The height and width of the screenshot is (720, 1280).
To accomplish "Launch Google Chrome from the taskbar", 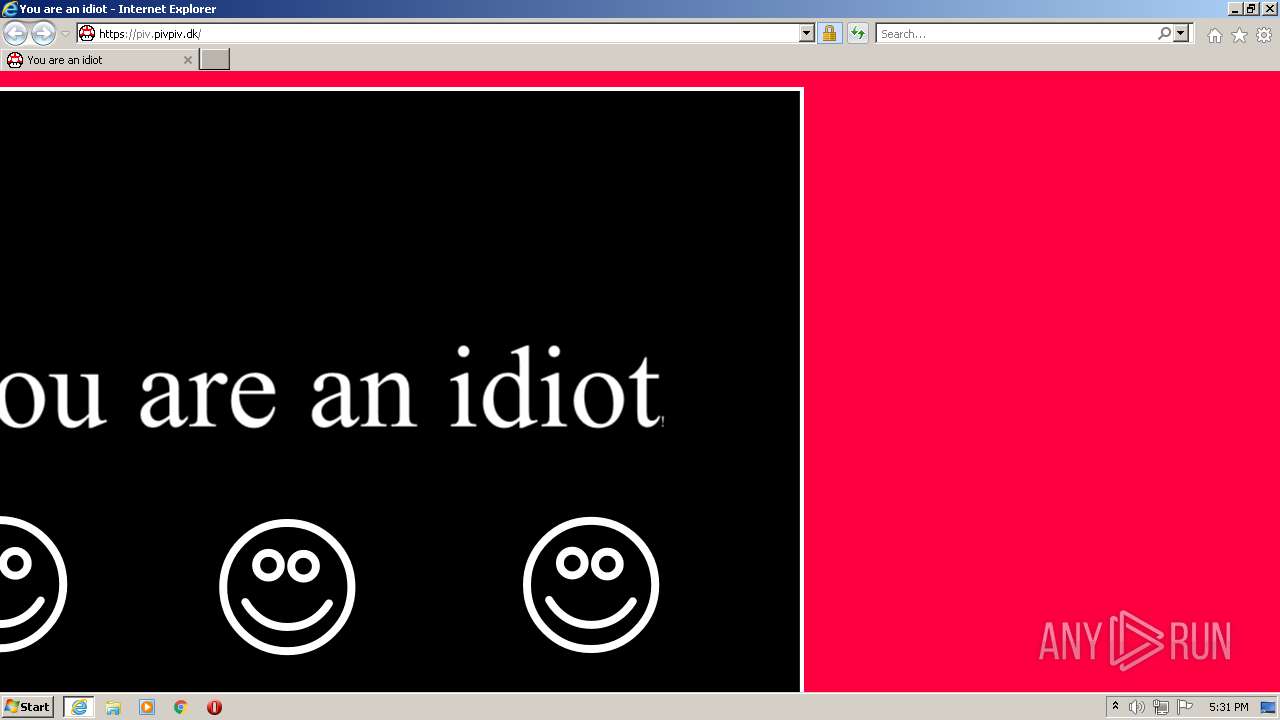I will (x=181, y=707).
